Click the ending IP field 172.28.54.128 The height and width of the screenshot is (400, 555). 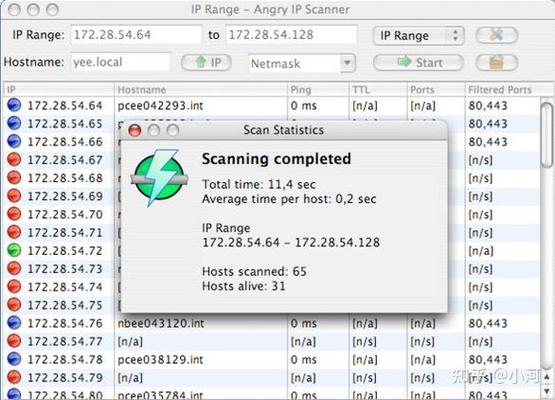click(x=291, y=35)
